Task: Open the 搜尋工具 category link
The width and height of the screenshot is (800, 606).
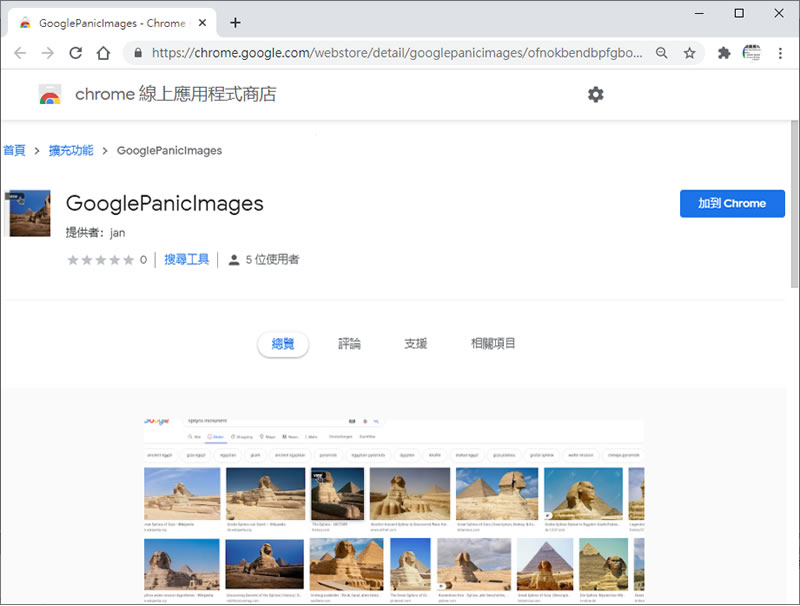Action: click(187, 260)
